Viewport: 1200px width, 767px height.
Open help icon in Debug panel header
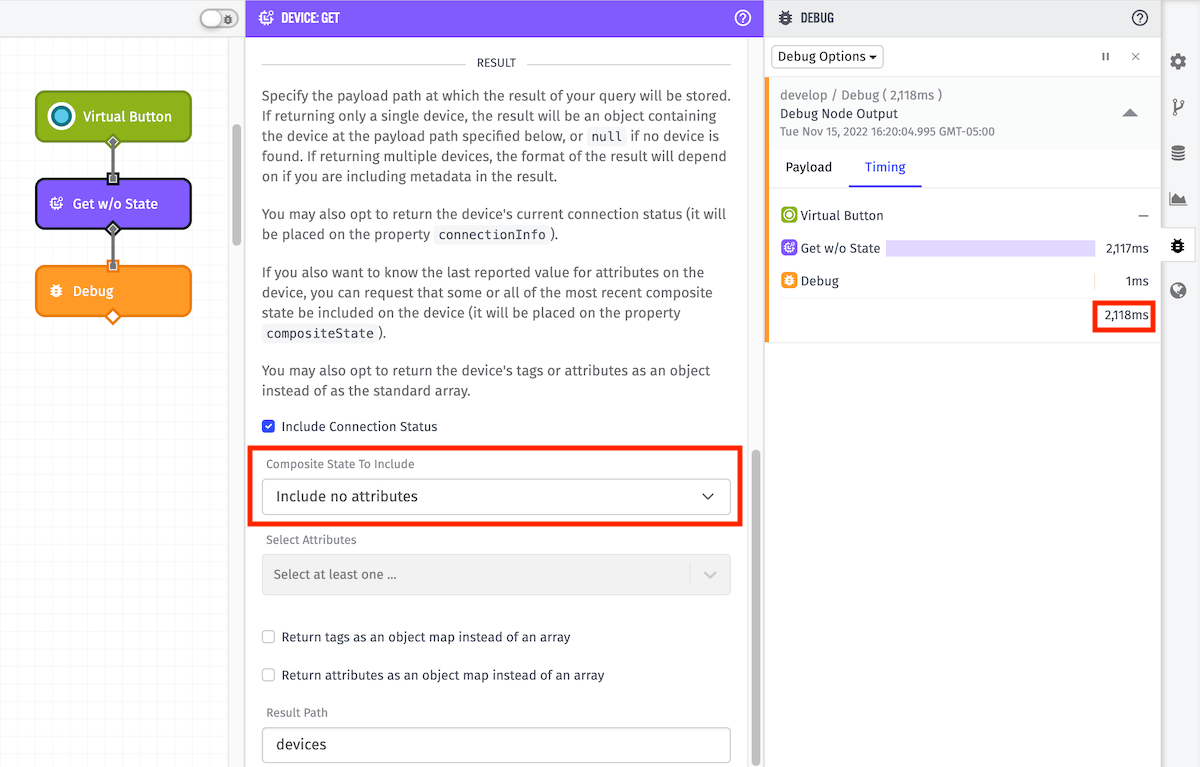1140,18
